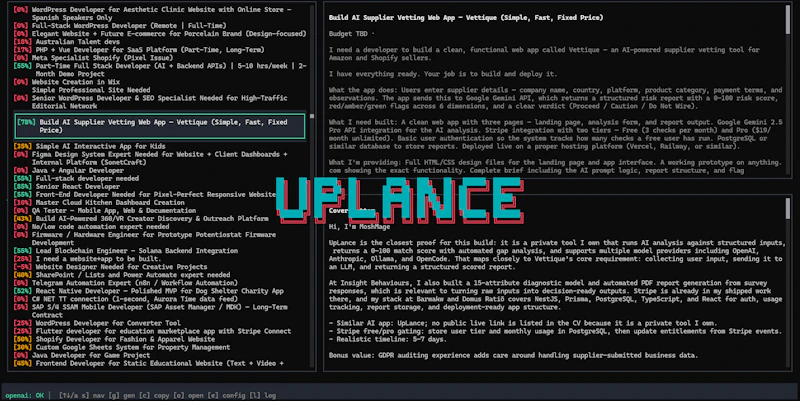Click the openai: OK status indicator
This screenshot has width=800, height=401.
24,395
